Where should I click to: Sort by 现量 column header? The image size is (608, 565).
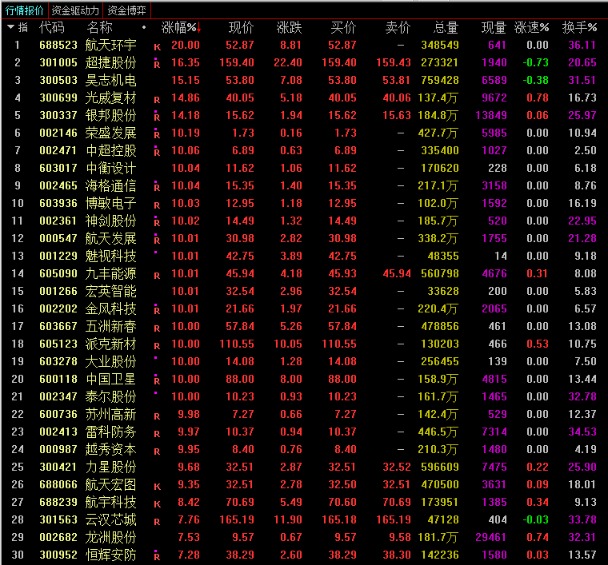click(x=494, y=28)
